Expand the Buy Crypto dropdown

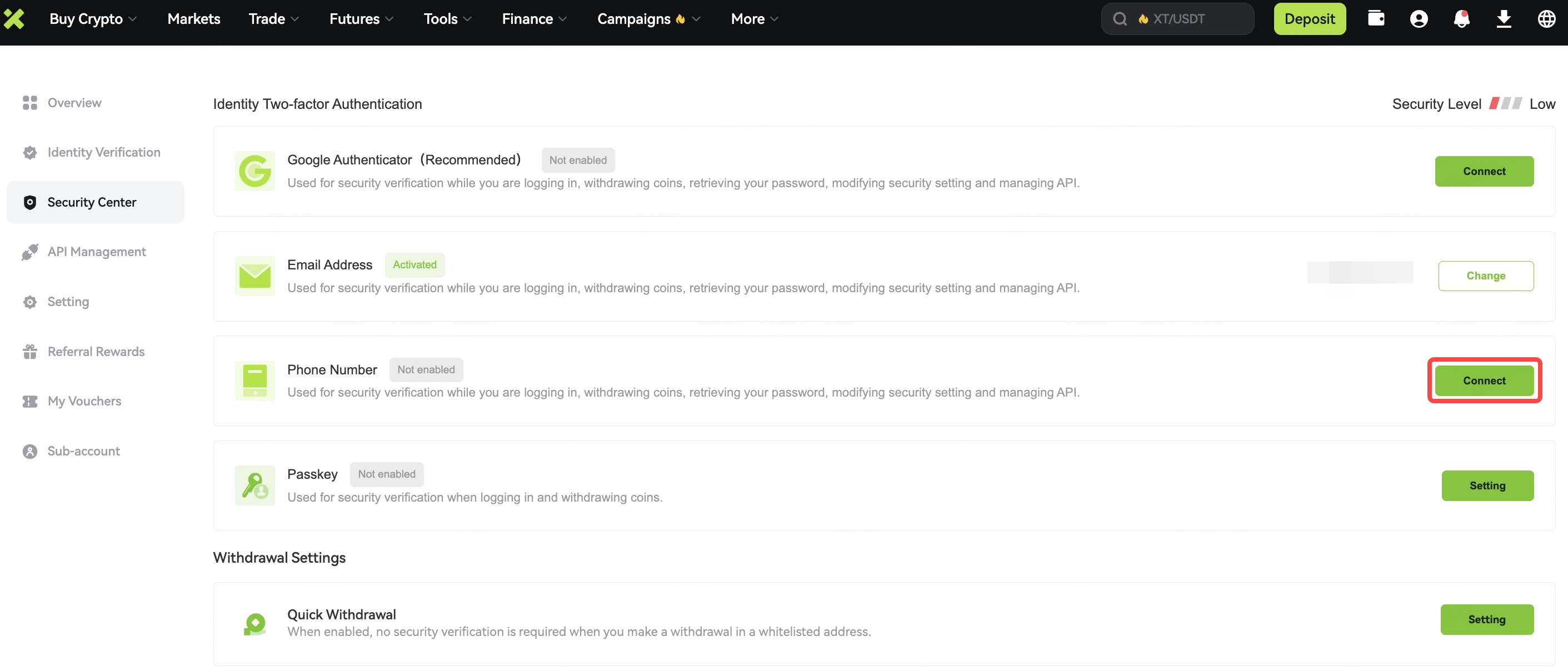pos(93,19)
